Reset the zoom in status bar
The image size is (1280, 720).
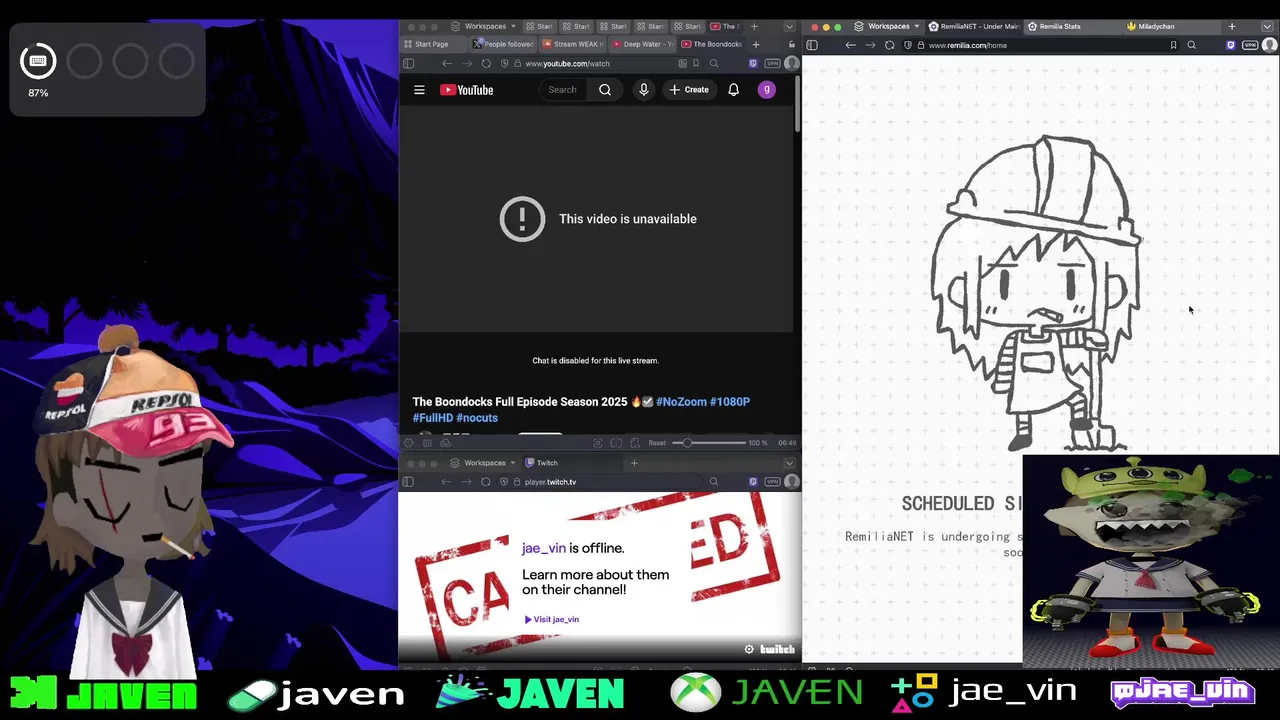click(657, 443)
